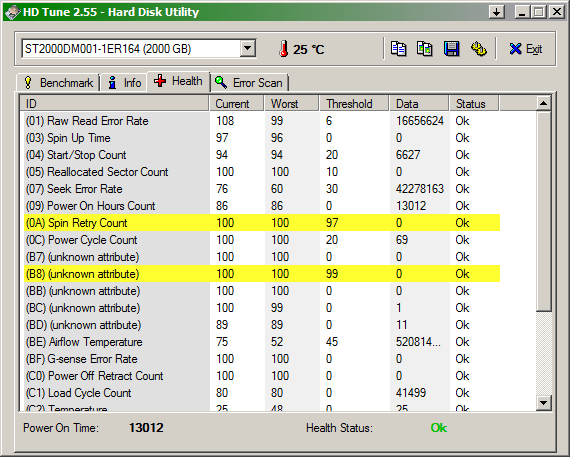Click the ID column header
The width and height of the screenshot is (570, 457).
click(x=115, y=104)
